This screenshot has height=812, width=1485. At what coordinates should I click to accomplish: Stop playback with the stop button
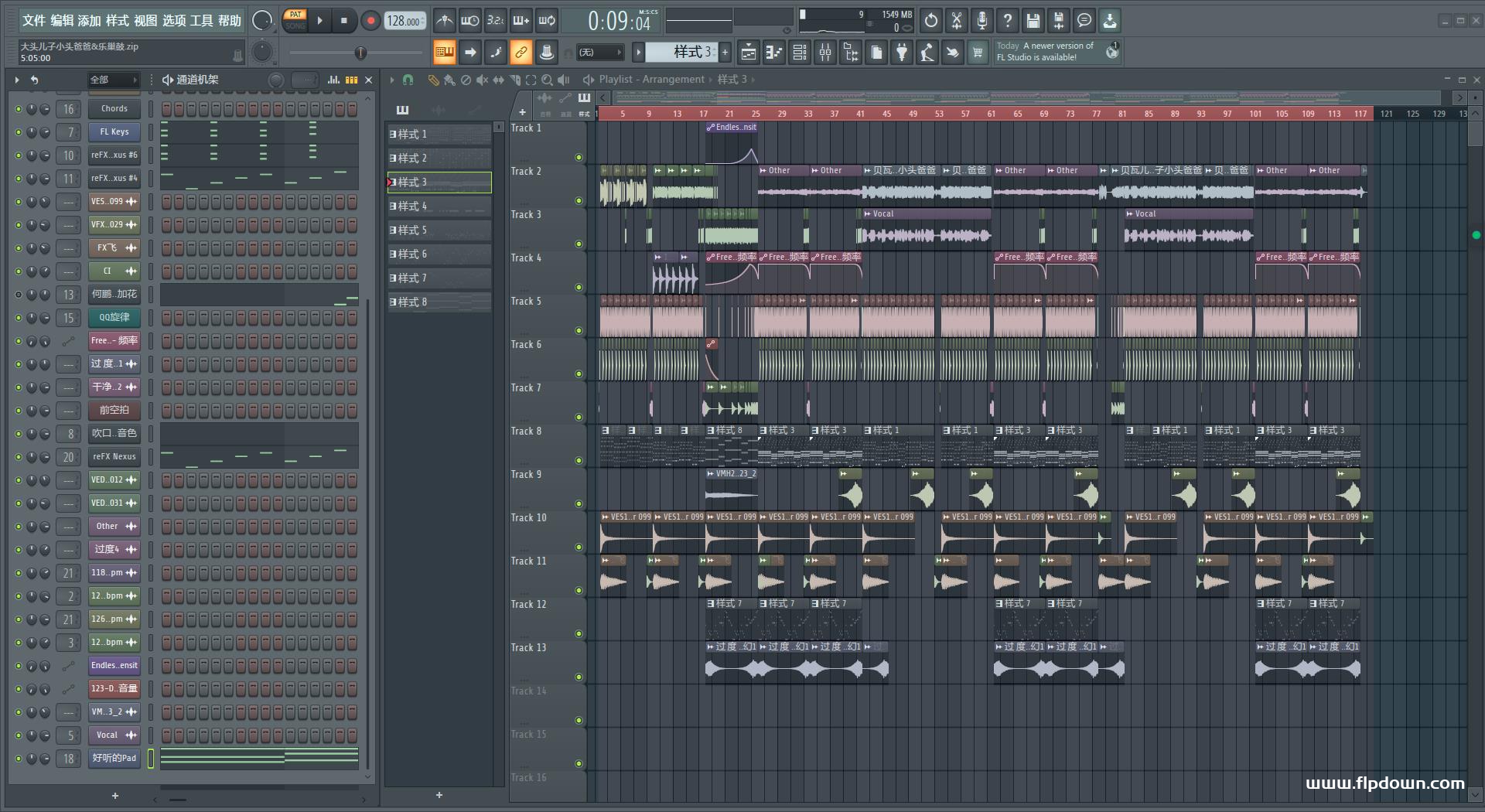(344, 21)
